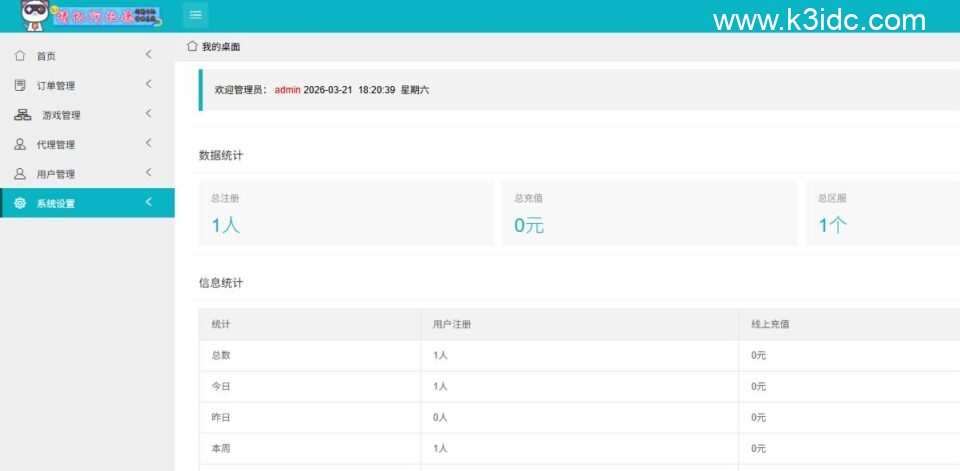960x471 pixels.
Task: Click the 用户注册 table column header
Action: point(452,324)
